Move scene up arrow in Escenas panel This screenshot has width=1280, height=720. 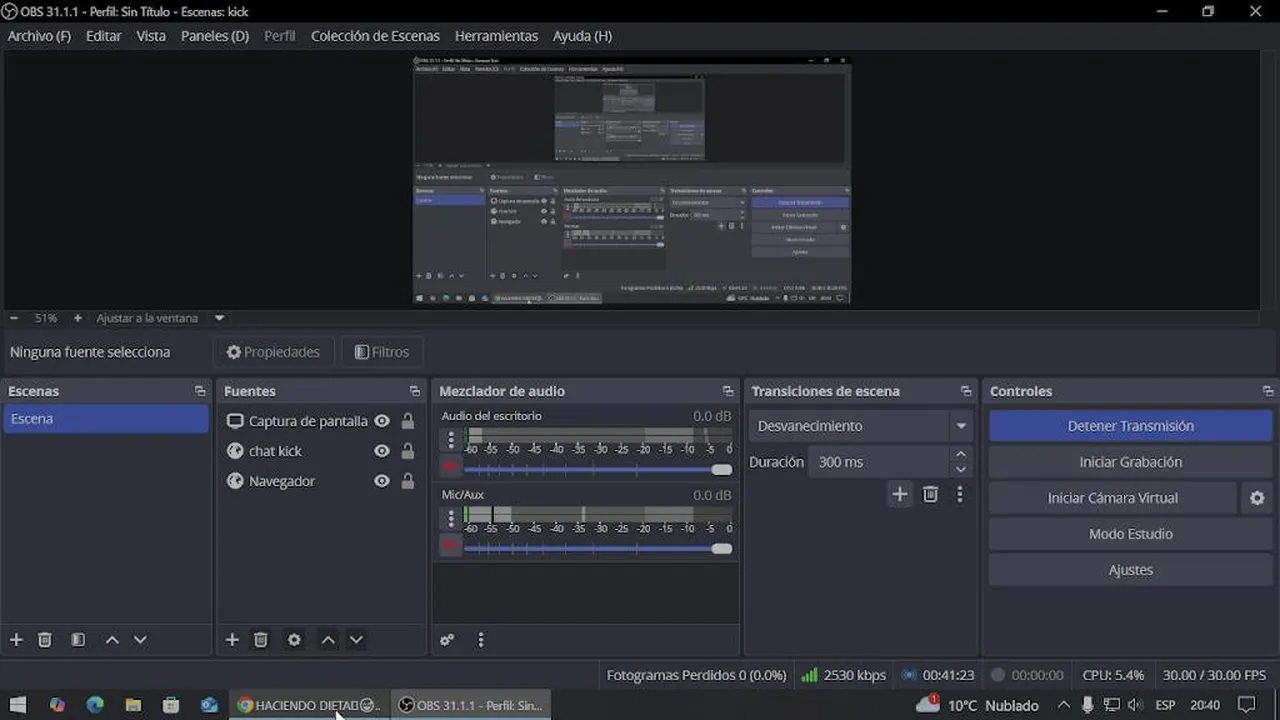pyautogui.click(x=112, y=640)
